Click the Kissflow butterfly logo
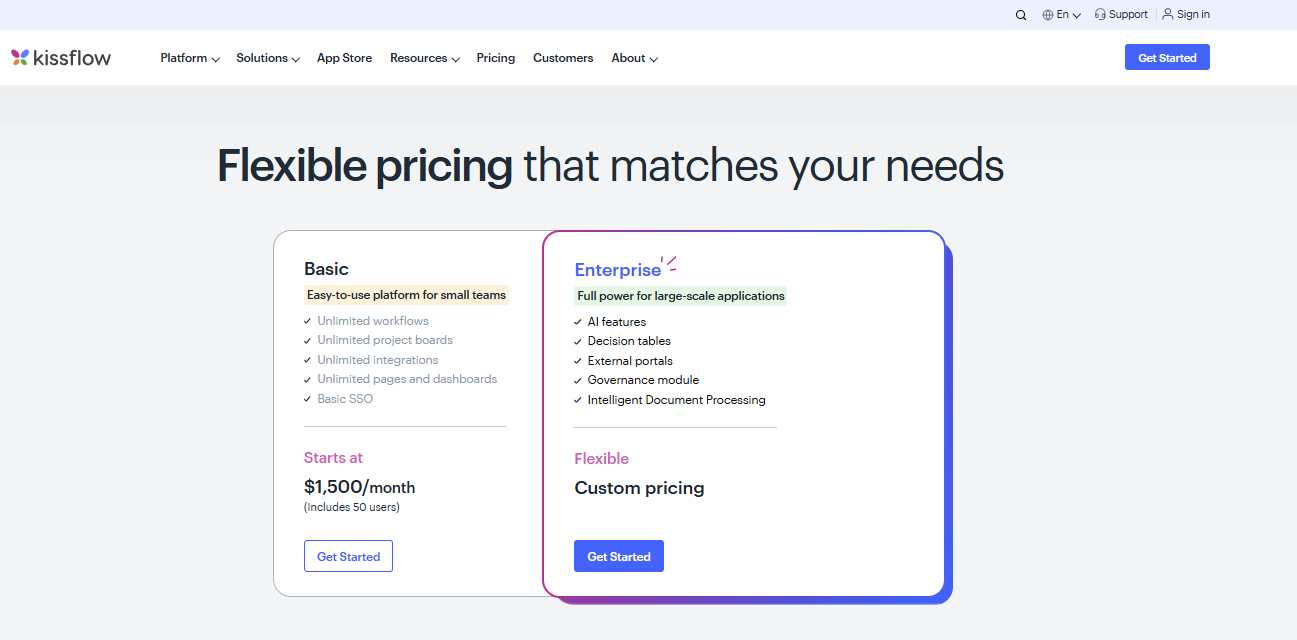This screenshot has width=1297, height=640. pos(20,58)
